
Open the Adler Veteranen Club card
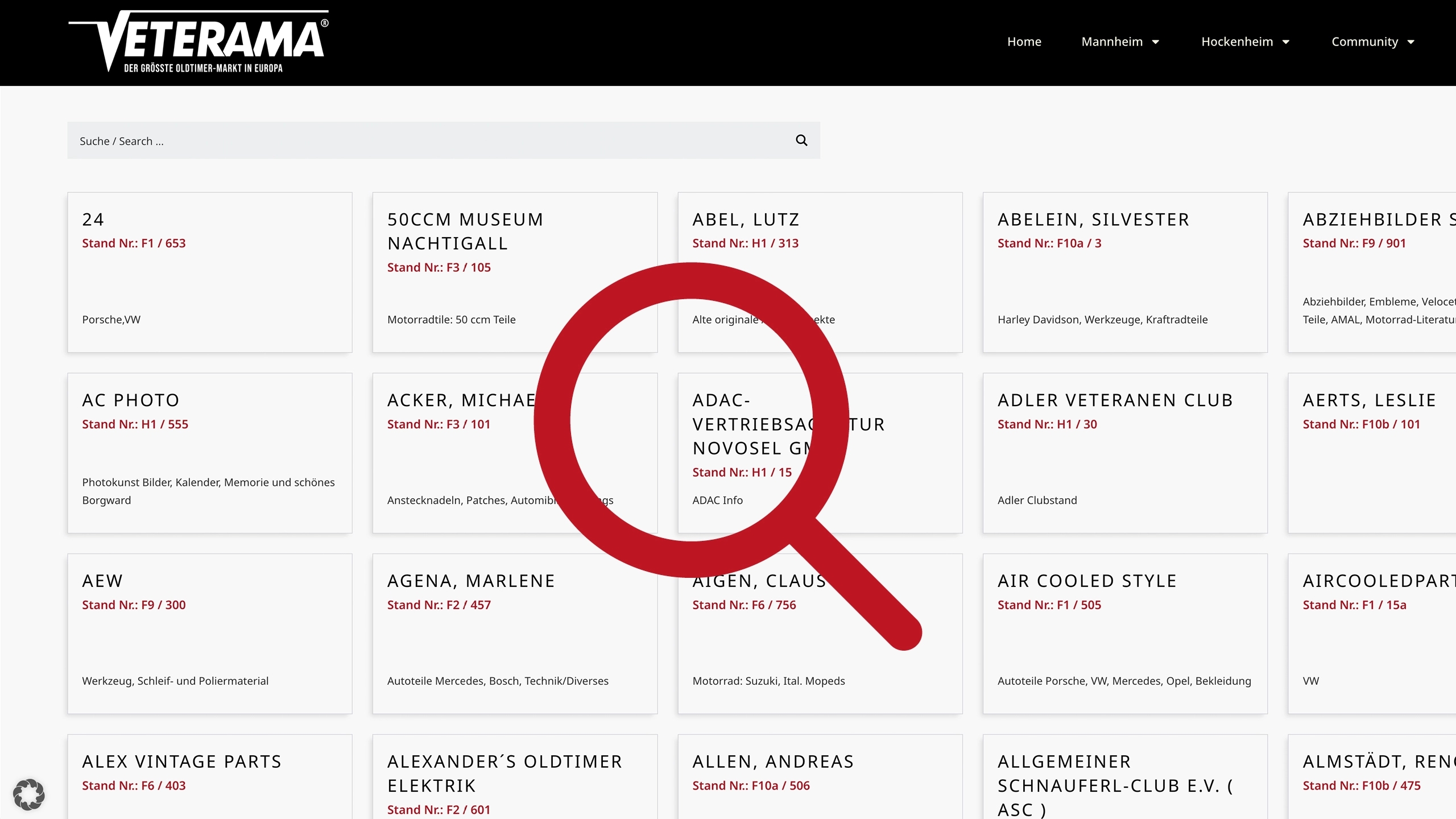[x=1124, y=453]
